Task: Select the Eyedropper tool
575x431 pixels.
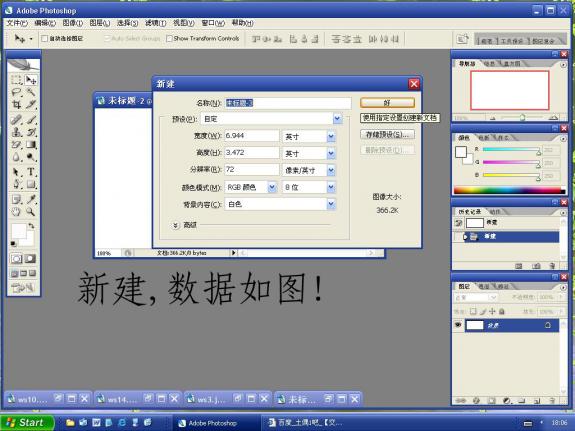Action: (x=31, y=199)
